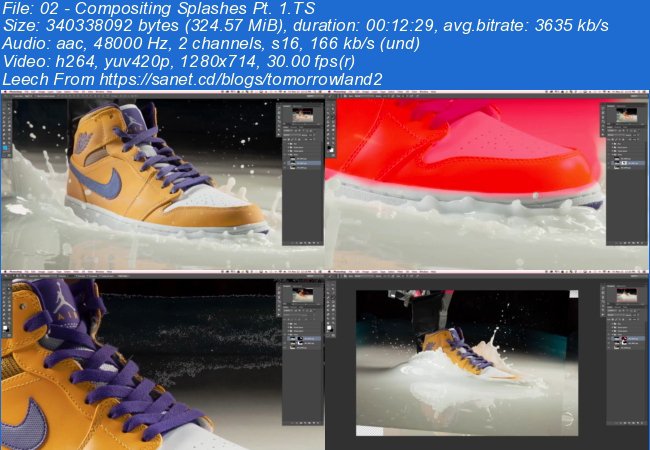Select the highlighted layer row in the yellow-sneaker splash frame
The height and width of the screenshot is (450, 650).
tap(304, 163)
